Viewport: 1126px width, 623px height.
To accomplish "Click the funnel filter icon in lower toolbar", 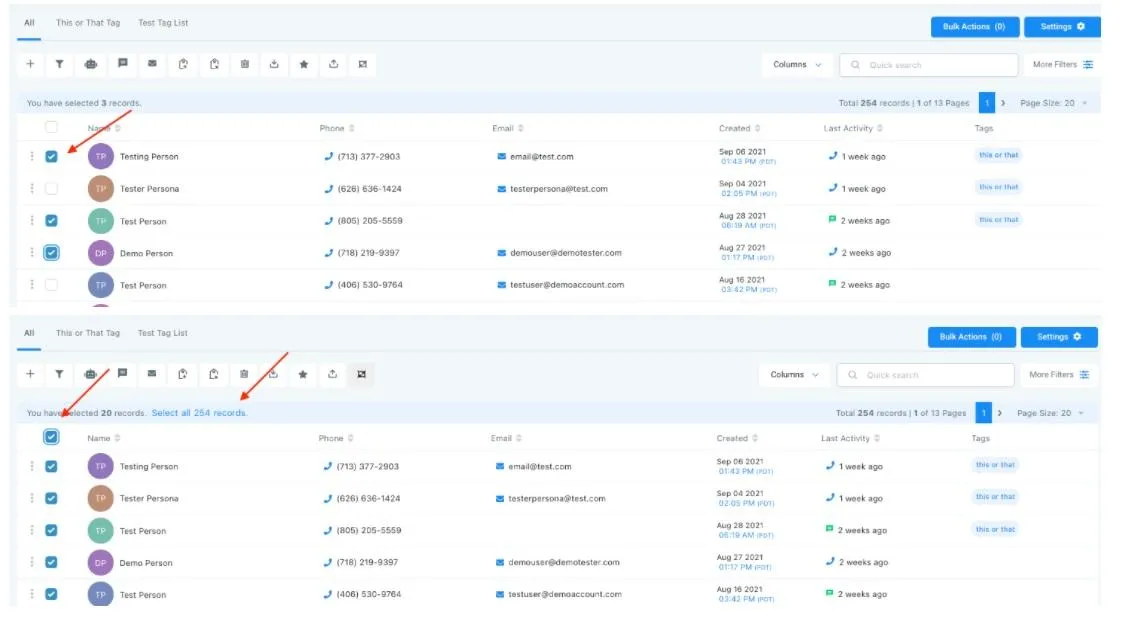I will coord(60,374).
